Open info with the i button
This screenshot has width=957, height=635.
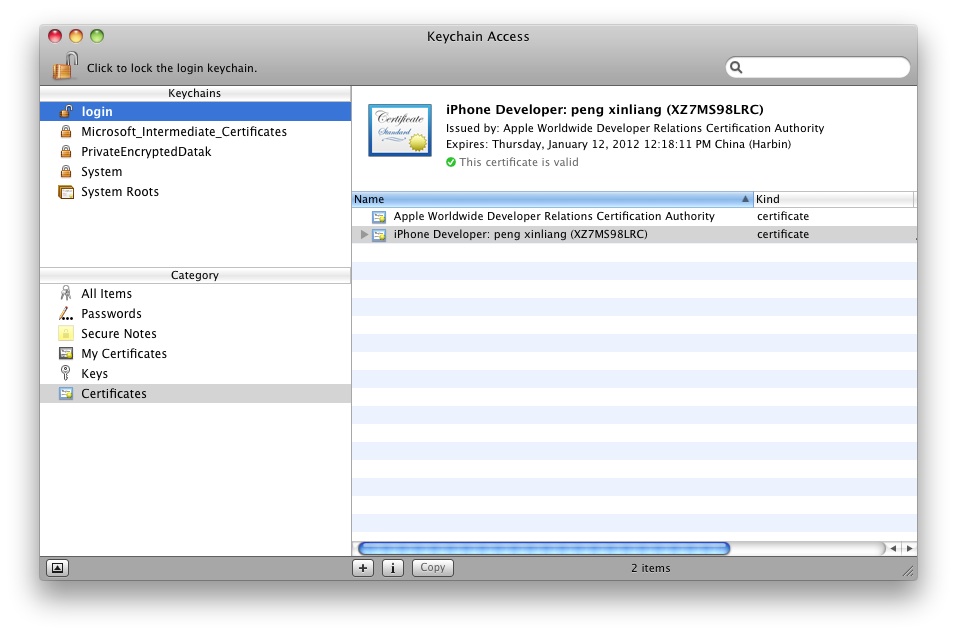(392, 568)
